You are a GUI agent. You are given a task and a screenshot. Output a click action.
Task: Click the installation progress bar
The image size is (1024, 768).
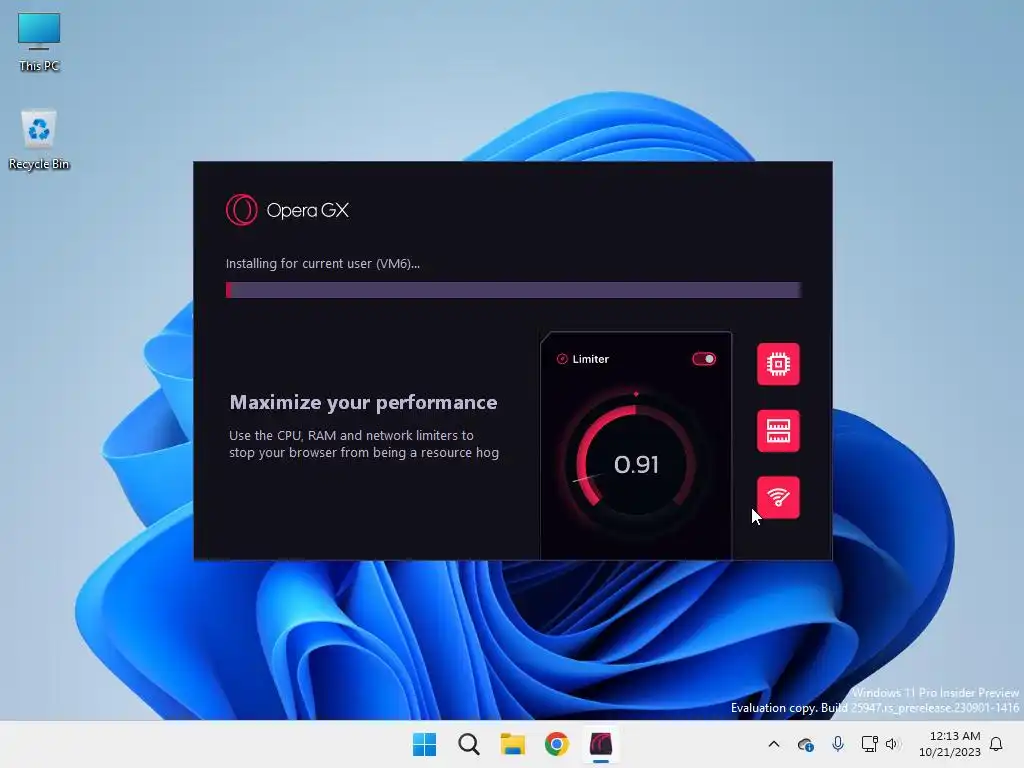(513, 289)
